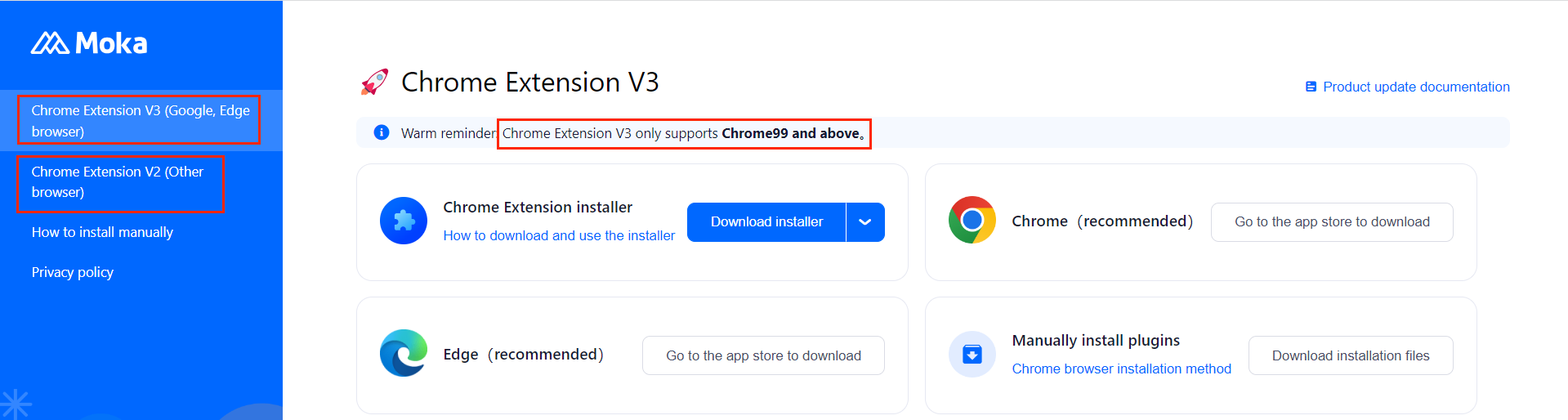Click the blue info icon in reminder
1568x420 pixels.
point(381,132)
